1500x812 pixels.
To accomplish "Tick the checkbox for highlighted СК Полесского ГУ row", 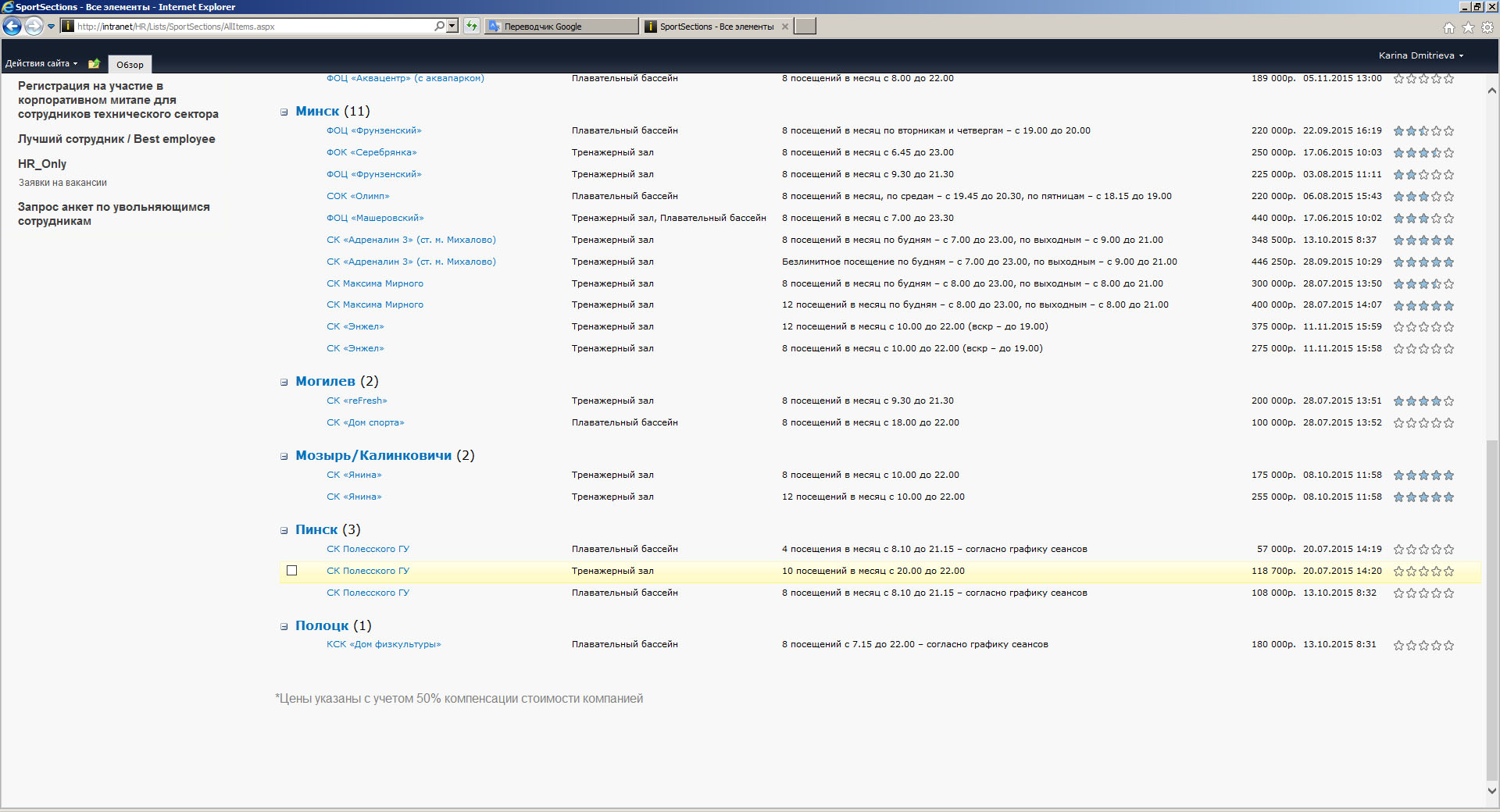I will pyautogui.click(x=292, y=571).
